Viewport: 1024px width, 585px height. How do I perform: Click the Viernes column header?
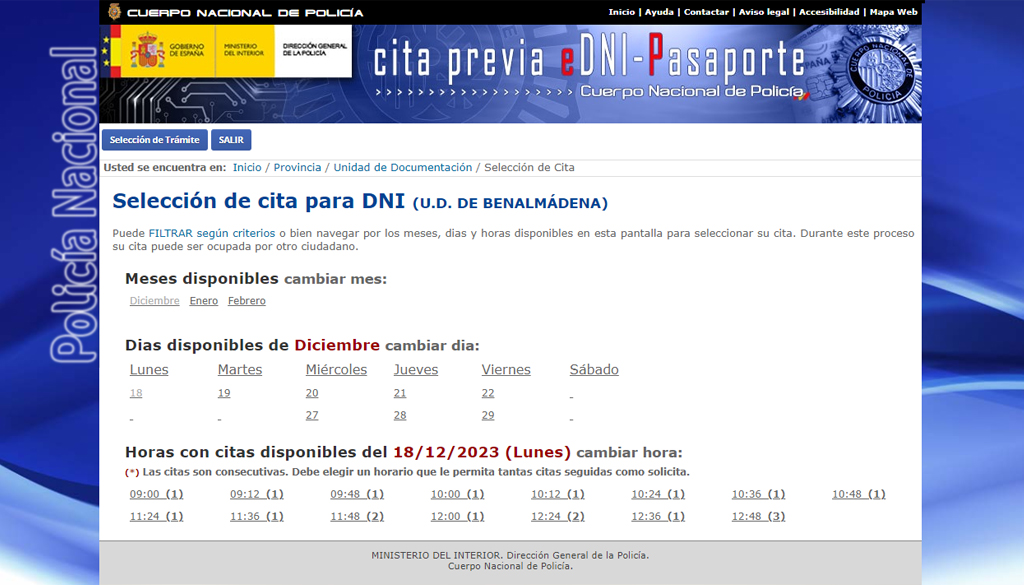tap(506, 370)
